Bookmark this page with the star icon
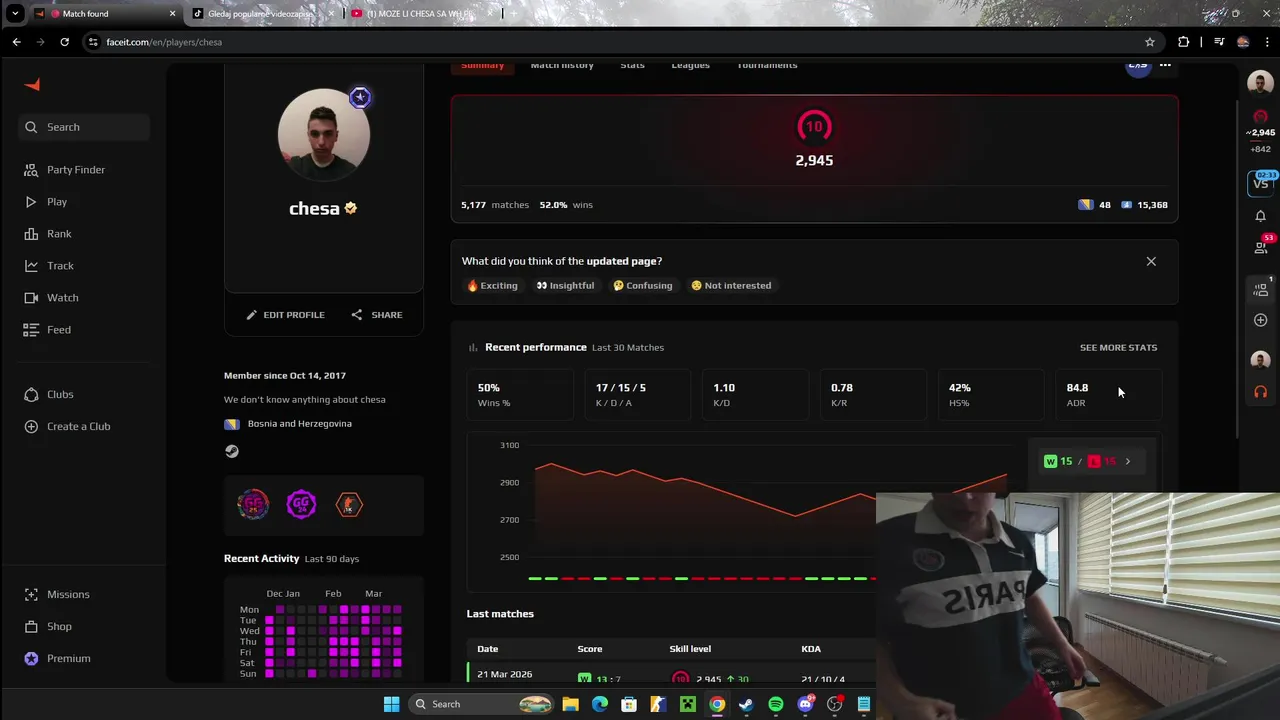This screenshot has width=1280, height=720. (1150, 42)
